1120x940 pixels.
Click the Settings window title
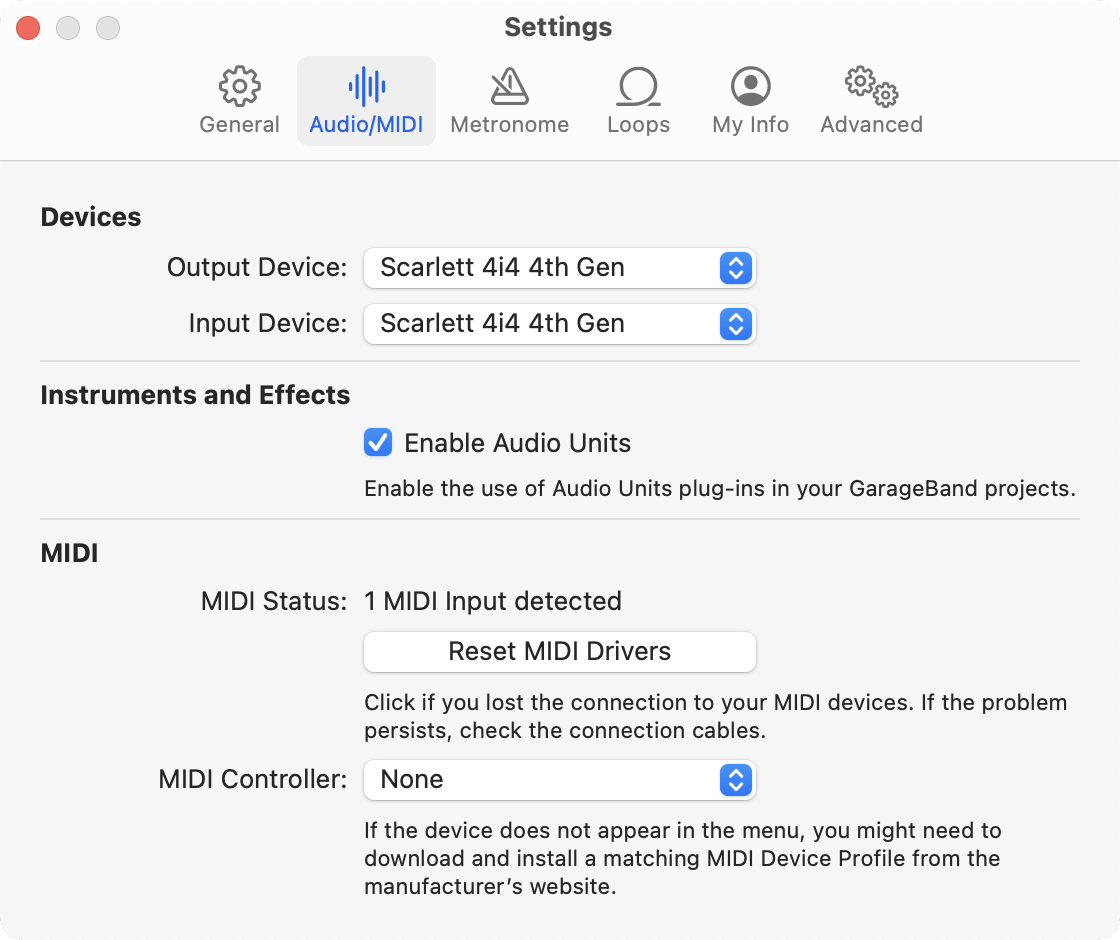558,27
